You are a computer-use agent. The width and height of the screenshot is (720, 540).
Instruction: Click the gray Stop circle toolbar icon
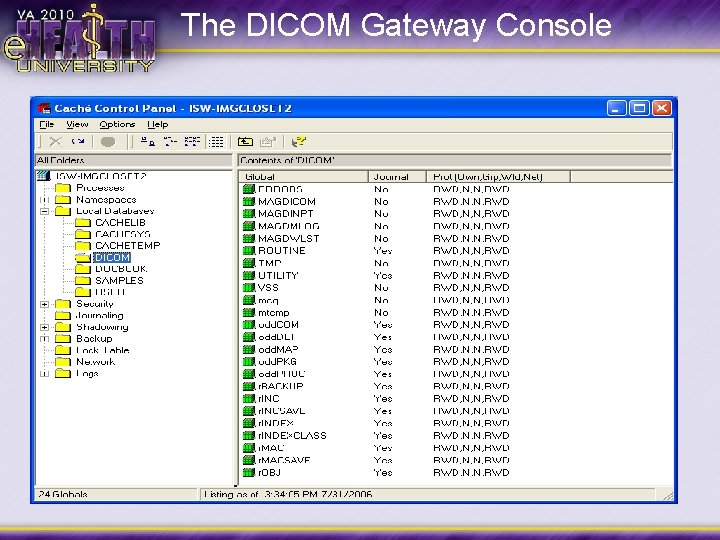click(108, 142)
